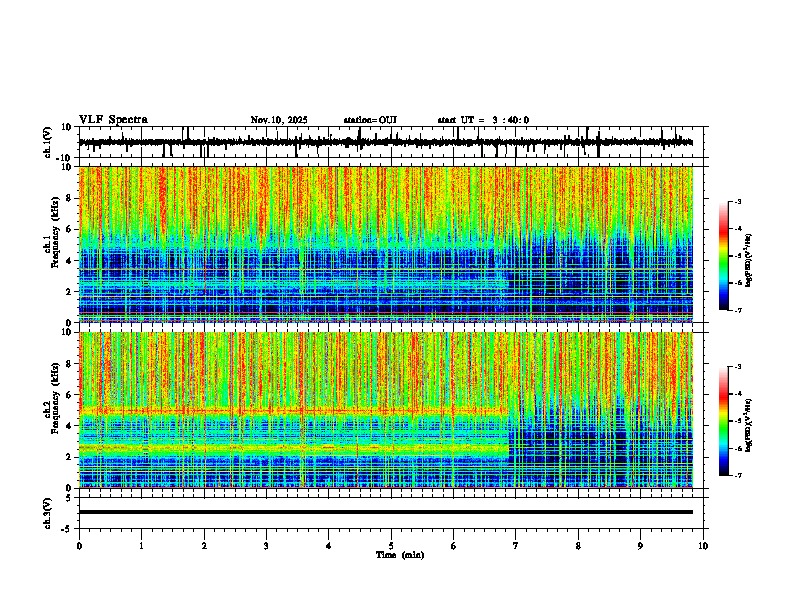Click the ch.1 voltage waveform trace
792x612 pixels.
(x=386, y=142)
